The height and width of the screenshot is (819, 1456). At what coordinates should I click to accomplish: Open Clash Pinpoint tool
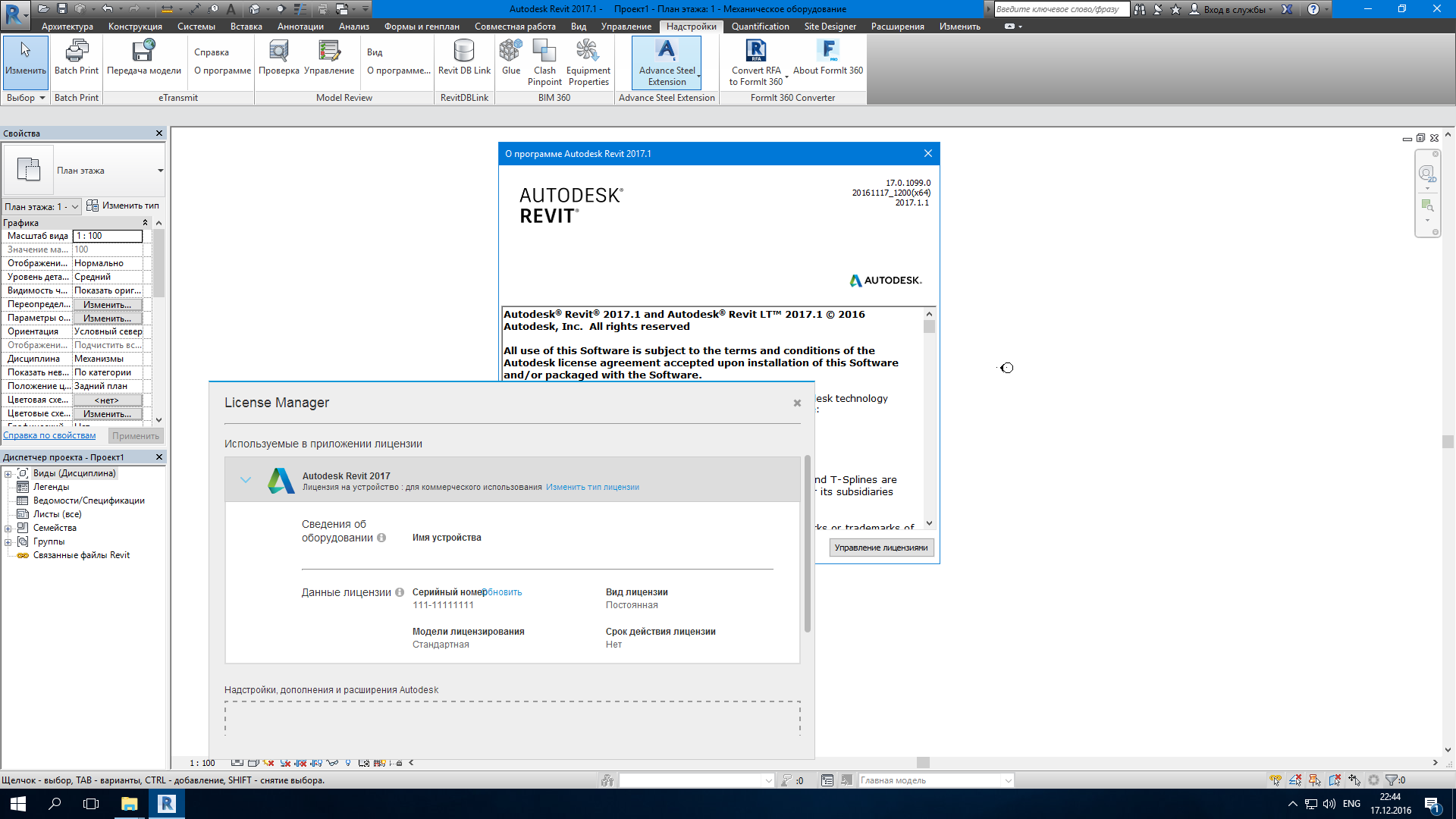point(544,63)
